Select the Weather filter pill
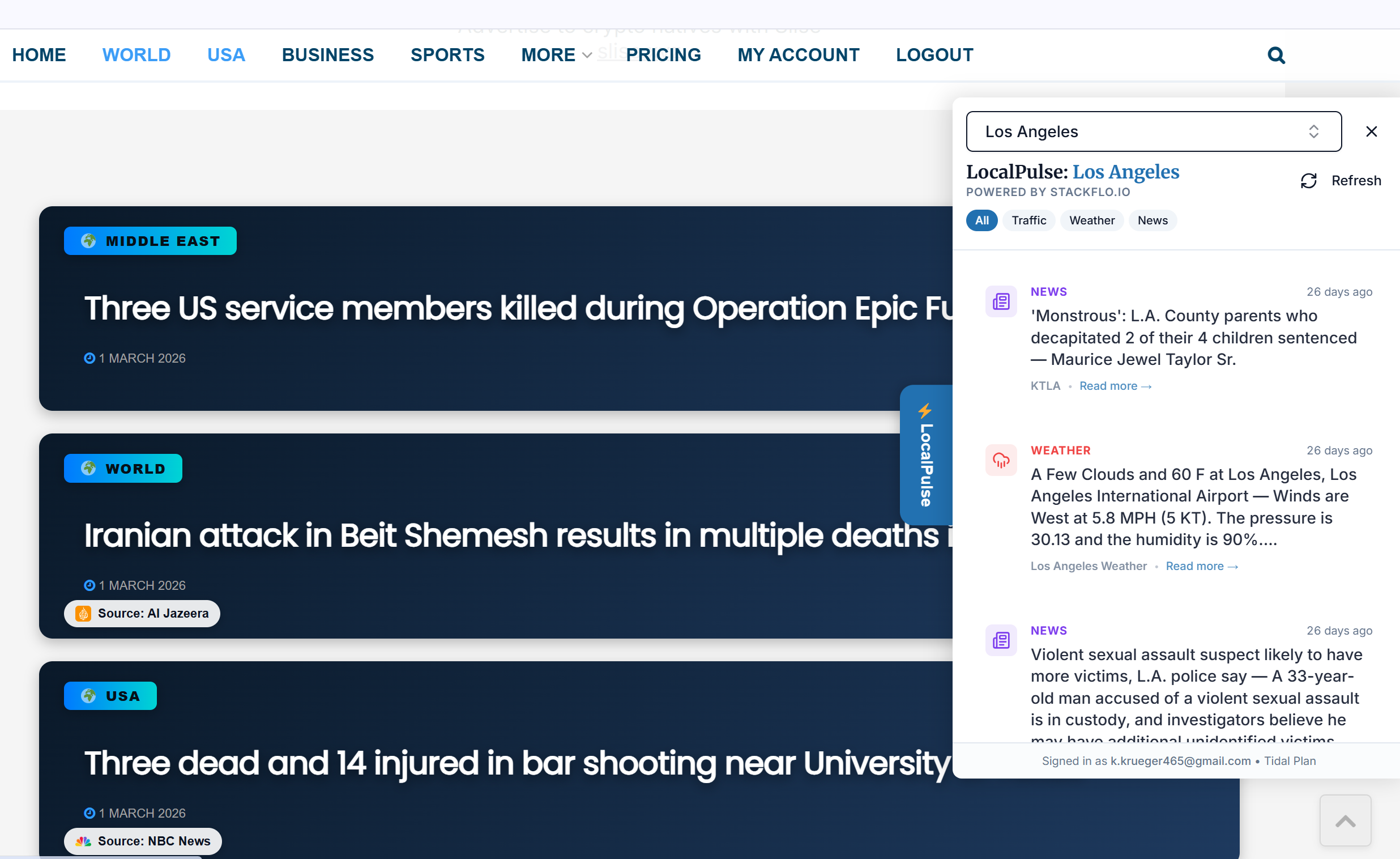 1091,220
